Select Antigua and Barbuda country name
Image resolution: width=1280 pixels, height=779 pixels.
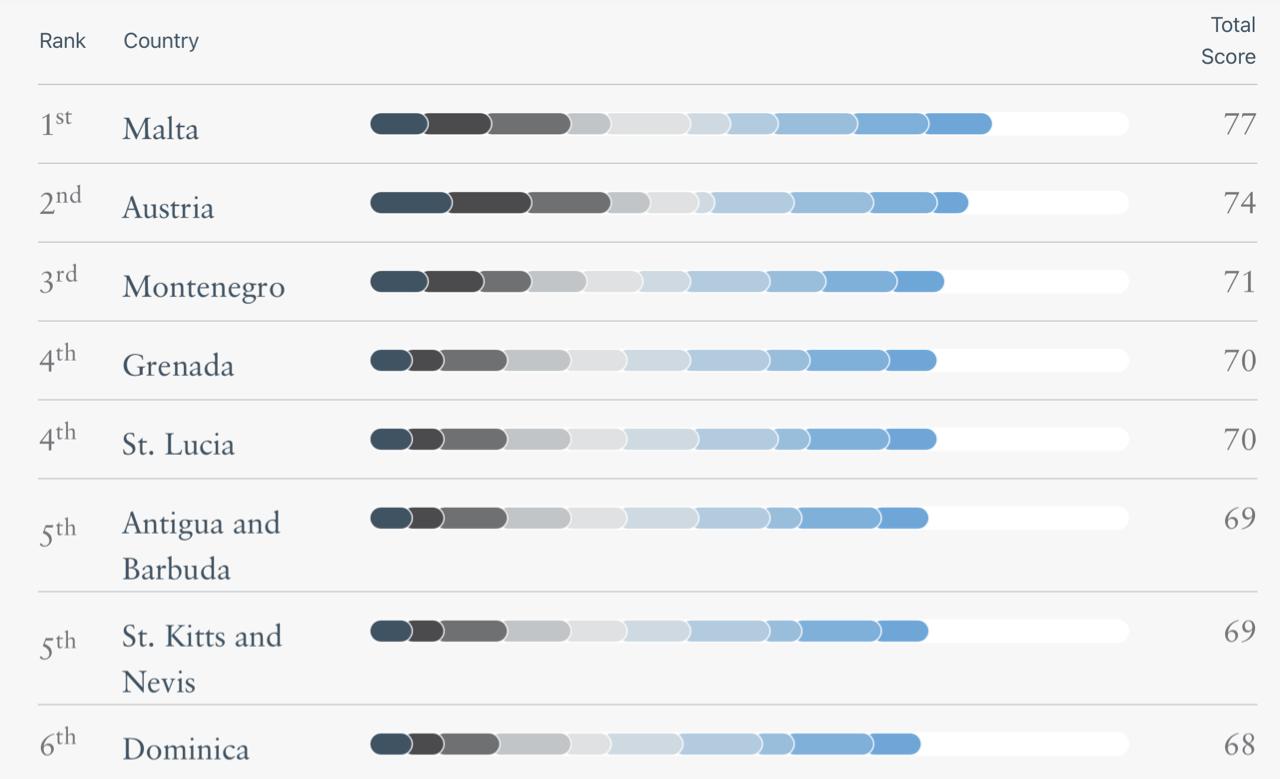click(201, 545)
